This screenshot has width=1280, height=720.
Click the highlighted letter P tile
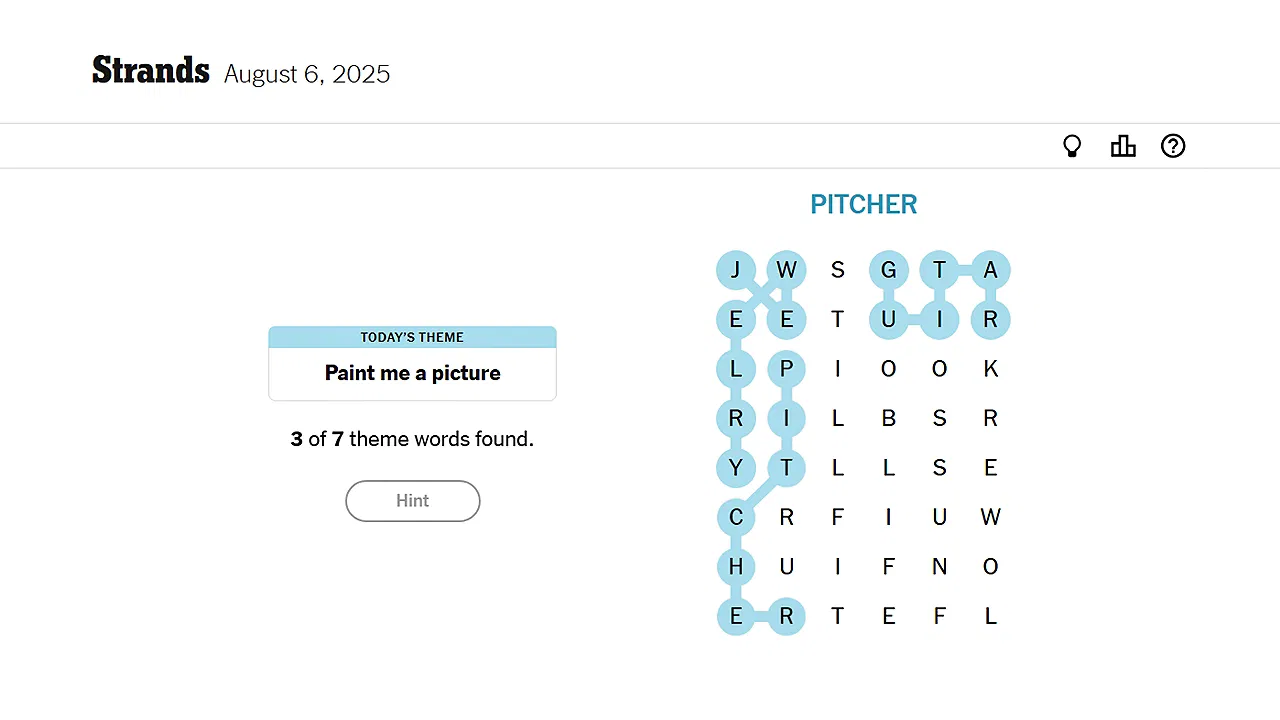click(786, 369)
